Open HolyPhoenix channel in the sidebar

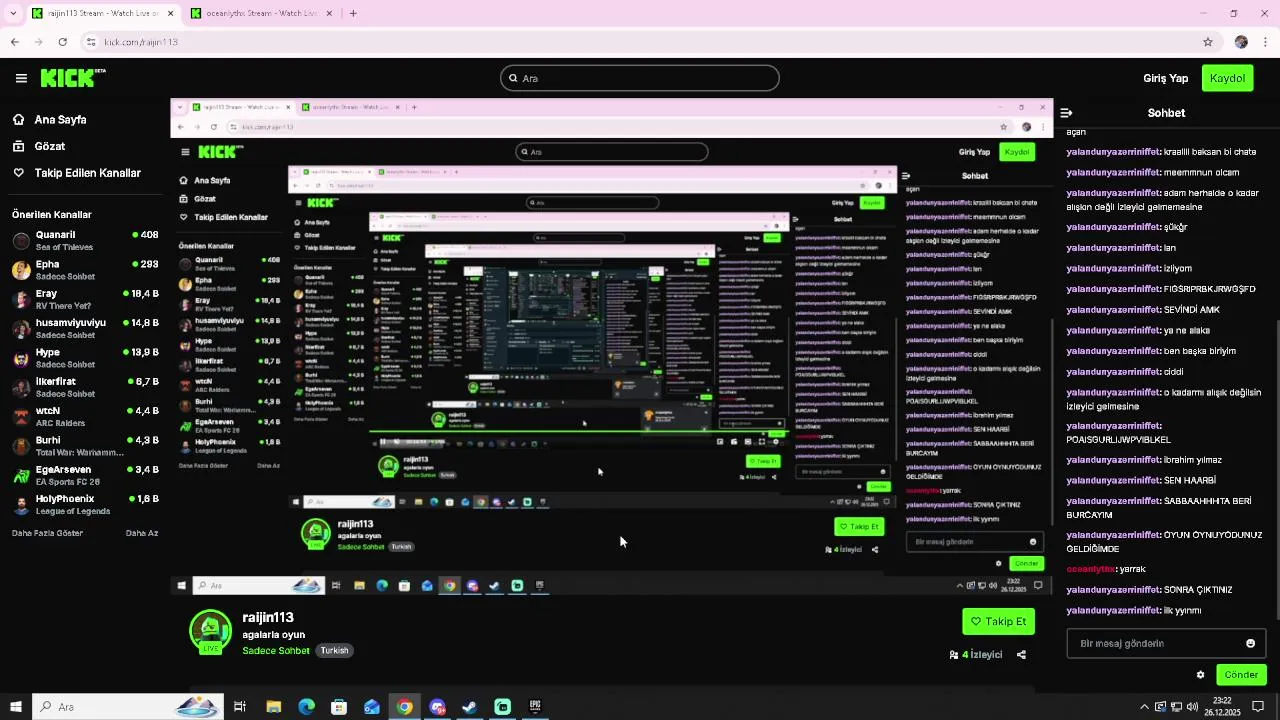[85, 504]
